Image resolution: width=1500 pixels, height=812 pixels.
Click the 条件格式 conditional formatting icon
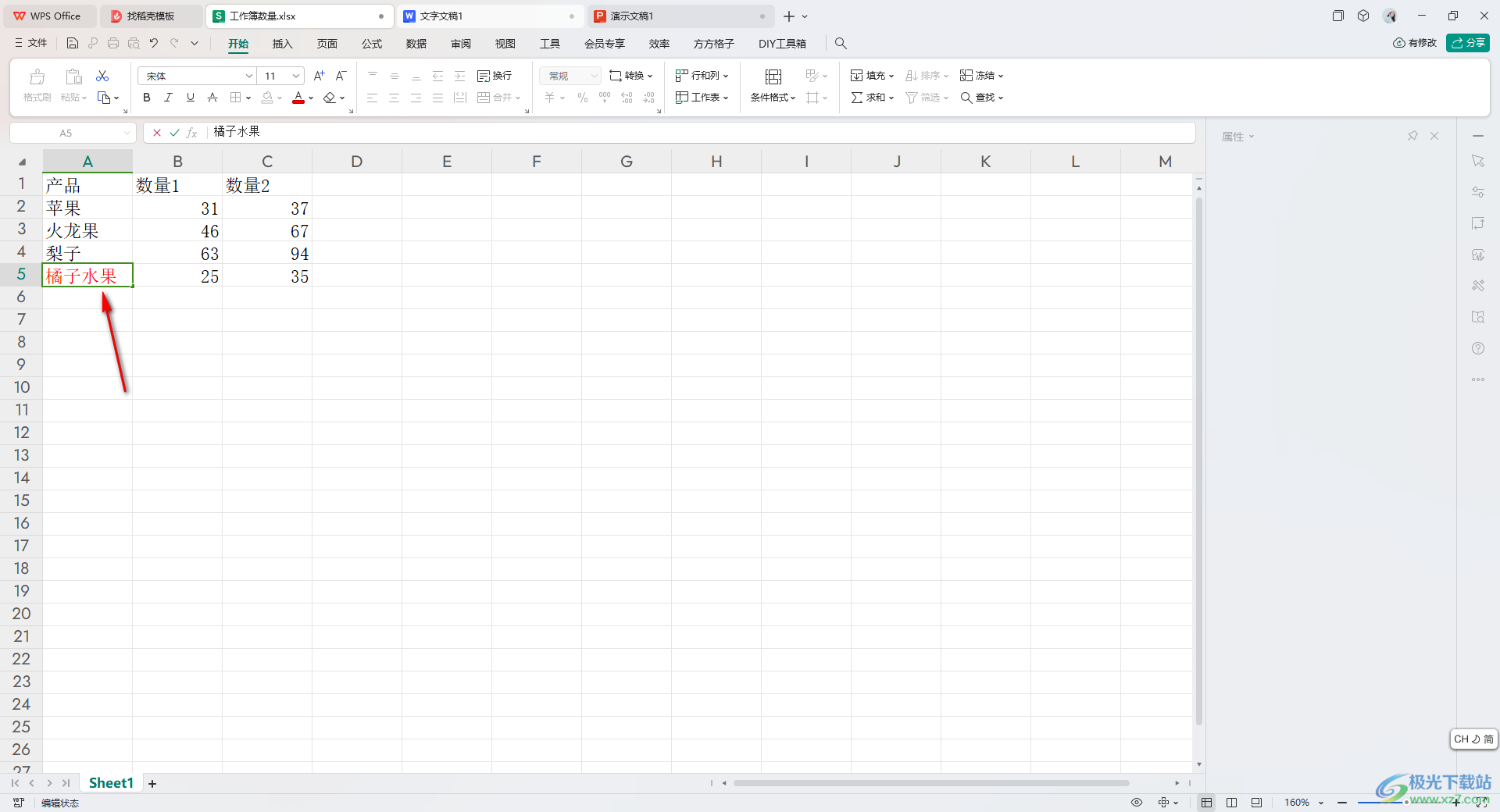click(x=773, y=77)
